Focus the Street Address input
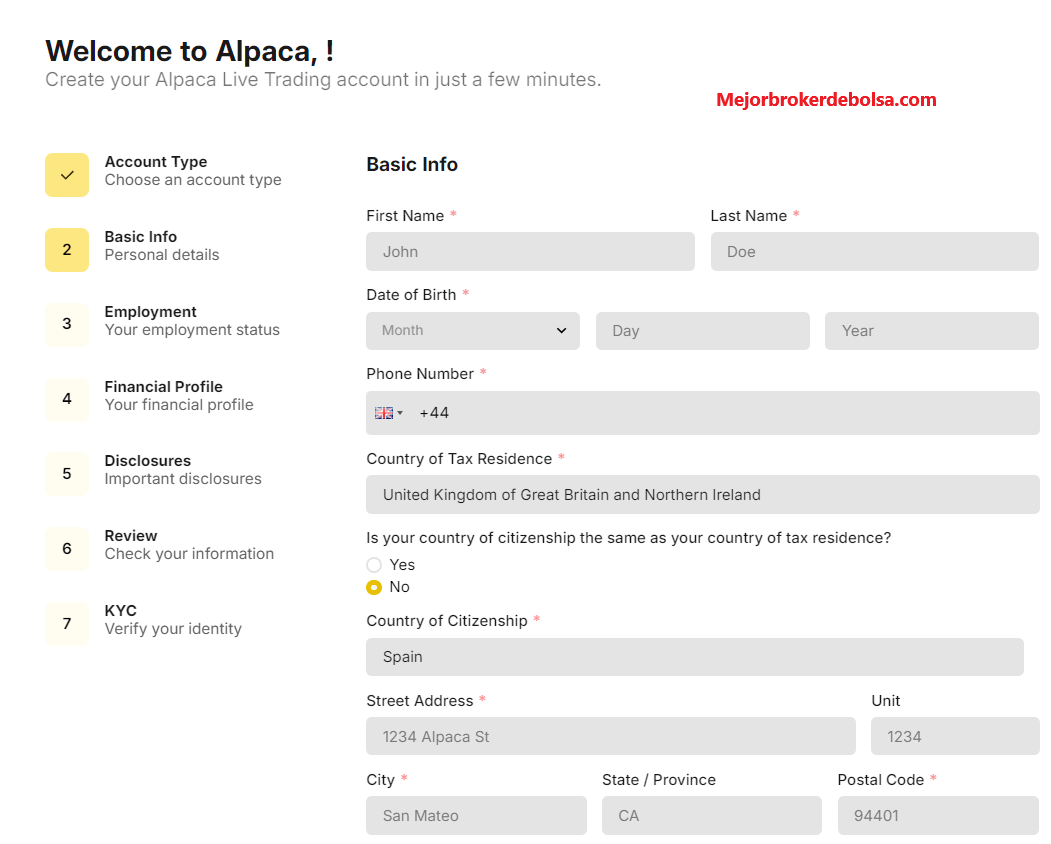Viewport: 1051px width, 844px height. click(x=611, y=736)
